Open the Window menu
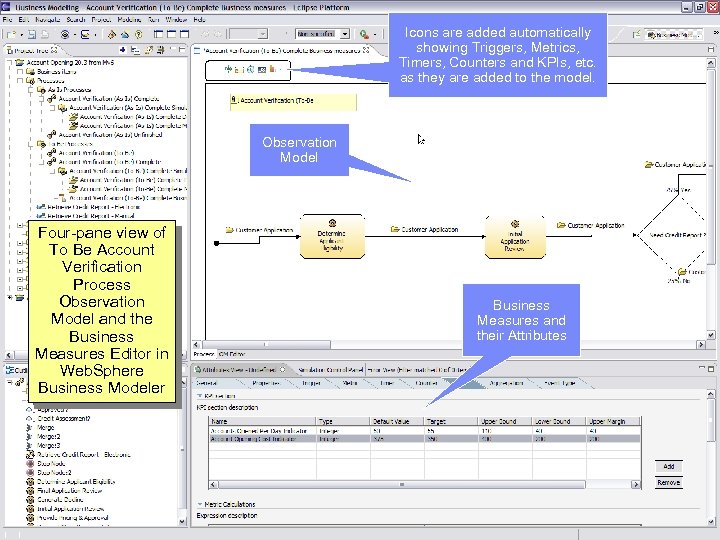 tap(176, 20)
